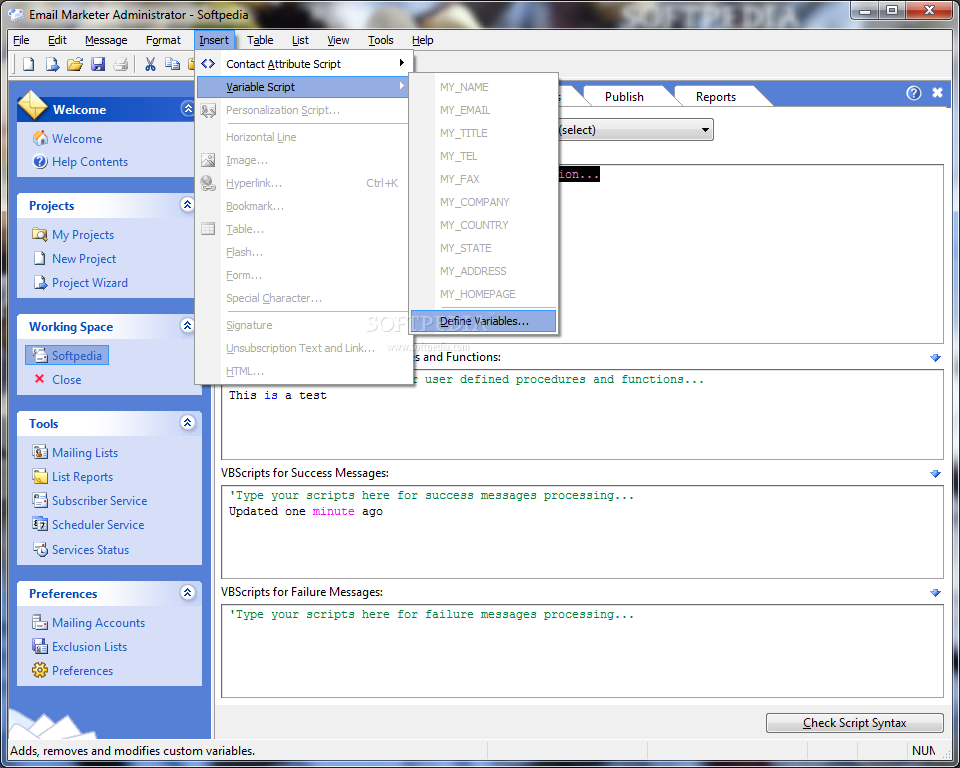Viewport: 960px width, 768px height.
Task: Open the Table menu
Action: (260, 40)
